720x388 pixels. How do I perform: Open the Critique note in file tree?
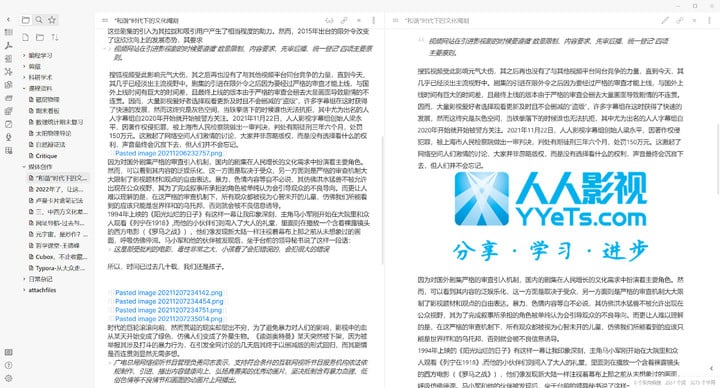coord(46,156)
